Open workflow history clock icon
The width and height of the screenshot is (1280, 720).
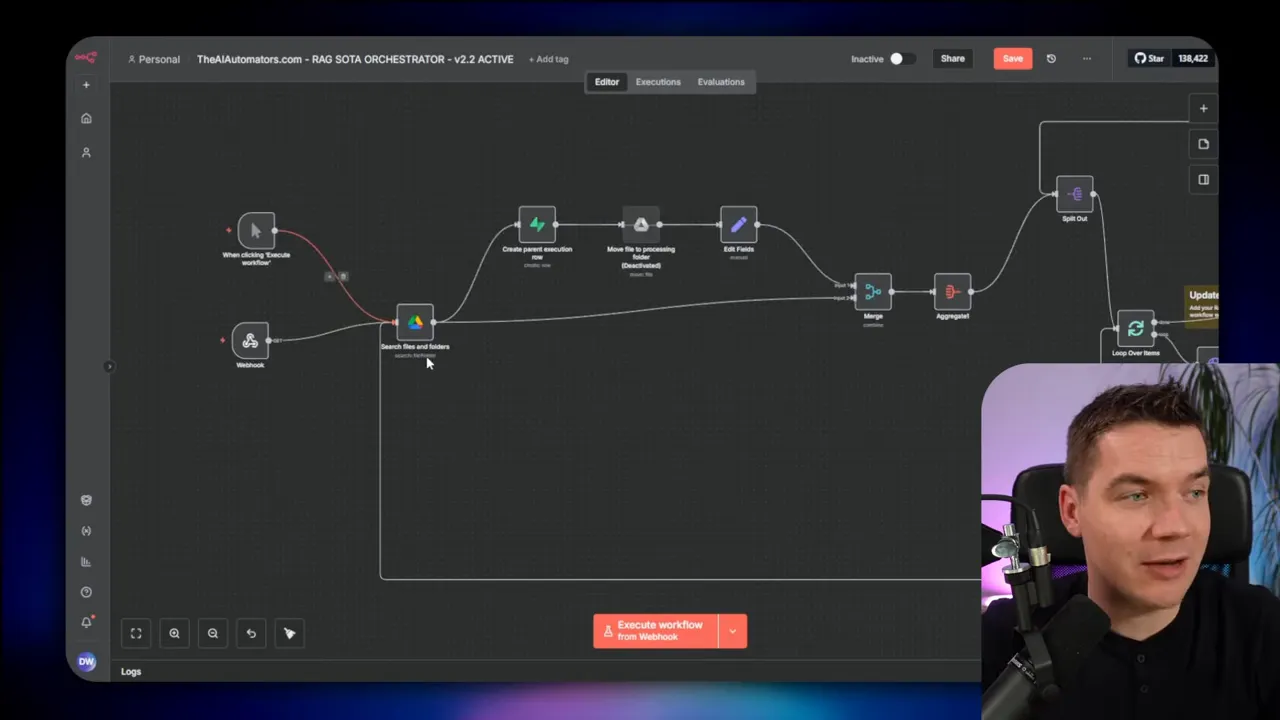tap(1051, 59)
